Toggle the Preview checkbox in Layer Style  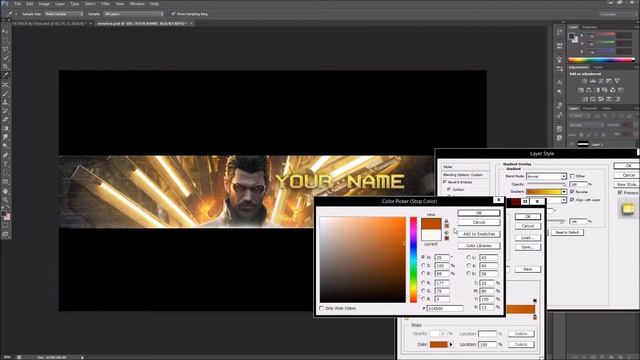point(620,192)
